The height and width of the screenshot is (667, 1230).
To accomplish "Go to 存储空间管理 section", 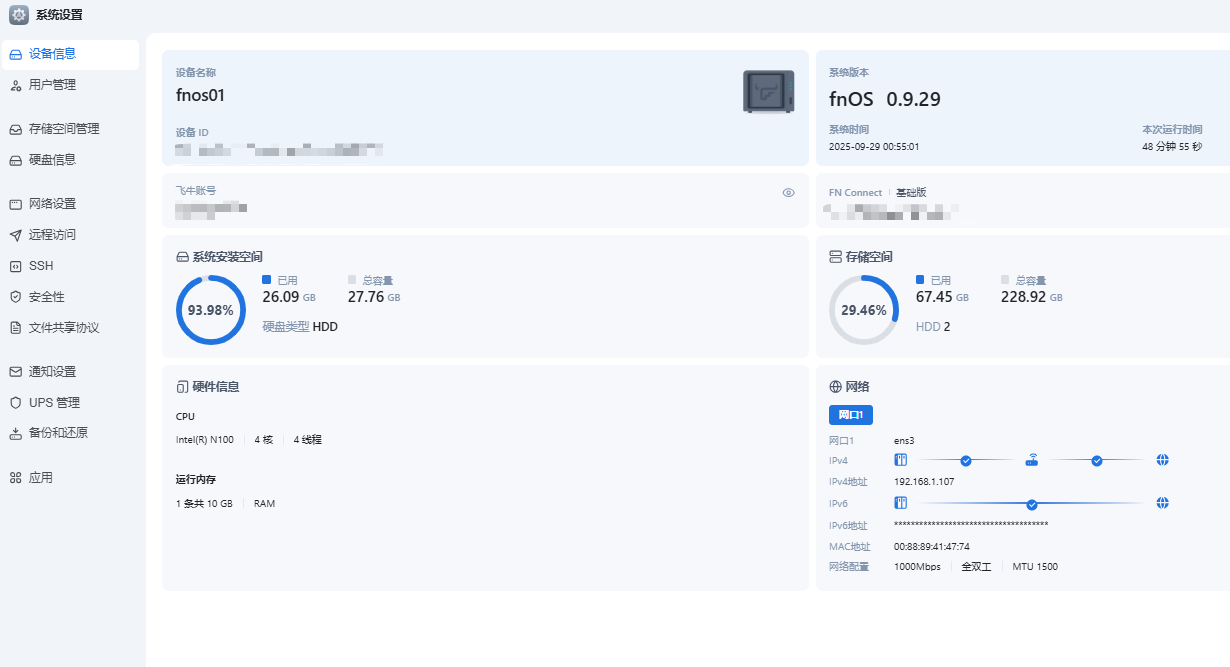I will tap(70, 129).
